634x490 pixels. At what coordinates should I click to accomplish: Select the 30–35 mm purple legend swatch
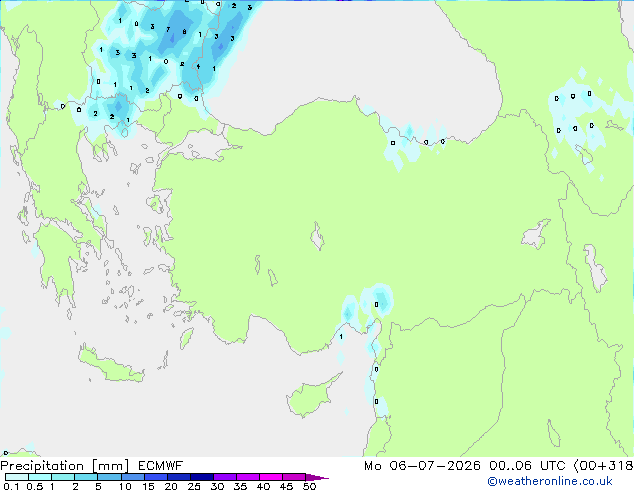point(225,477)
